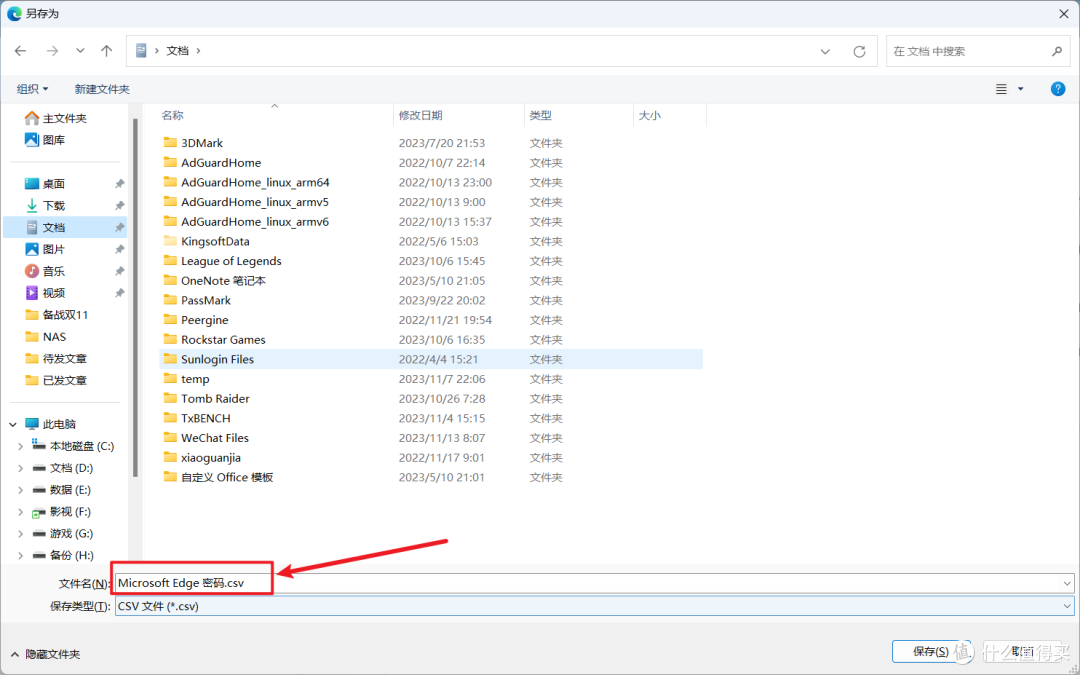Create a folder with 新建文件夹
1080x675 pixels.
point(102,89)
